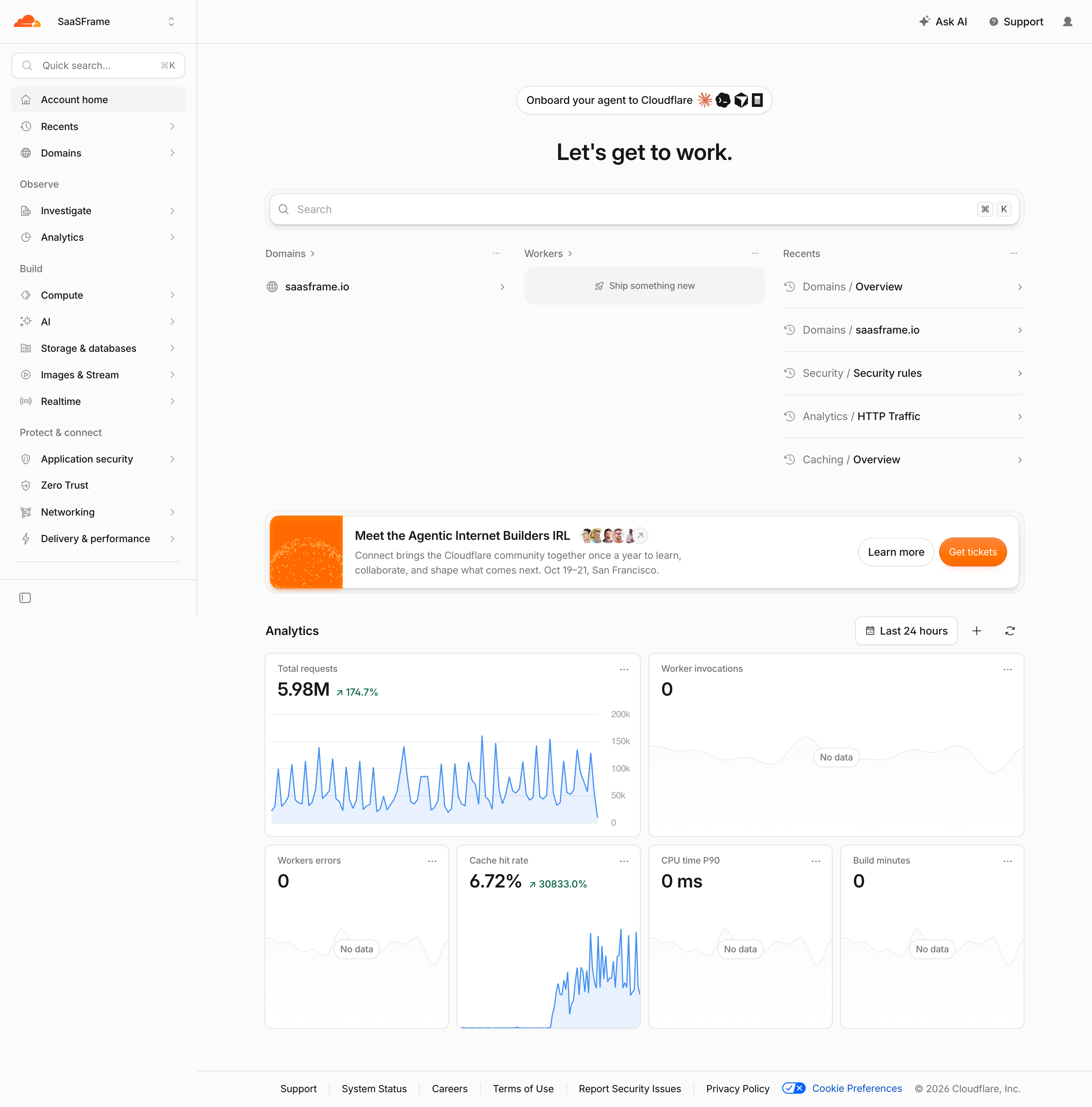
Task: Add analytics widget with plus icon
Action: pyautogui.click(x=977, y=631)
